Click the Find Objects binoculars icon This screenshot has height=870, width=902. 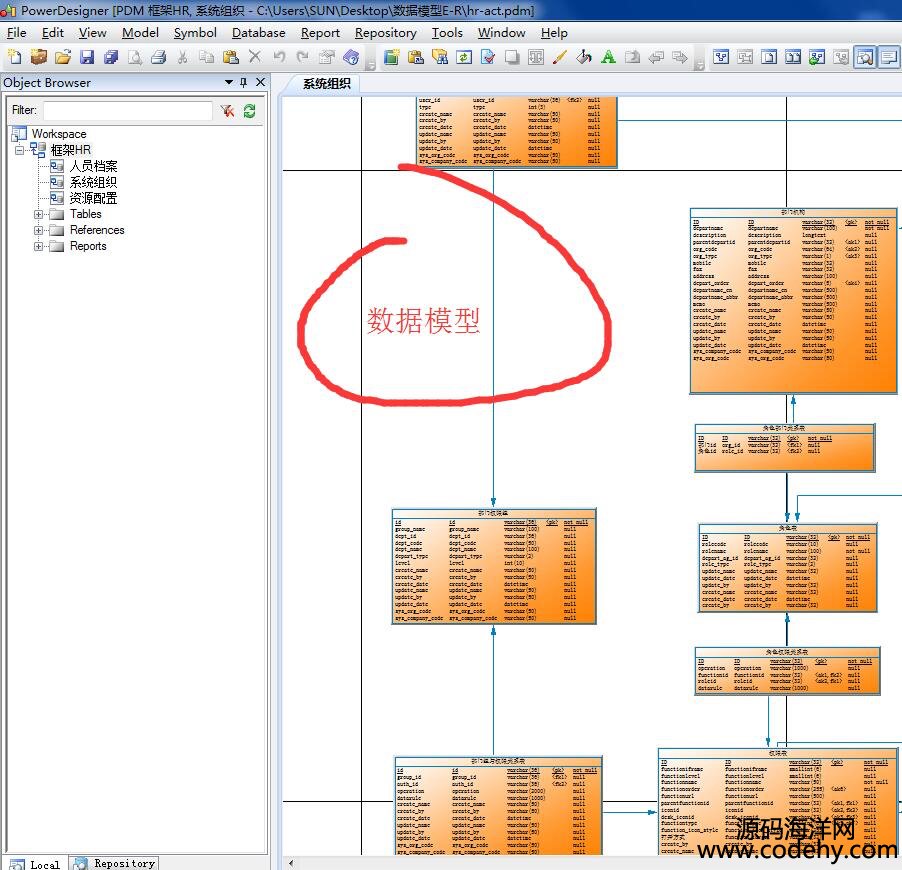click(x=440, y=57)
